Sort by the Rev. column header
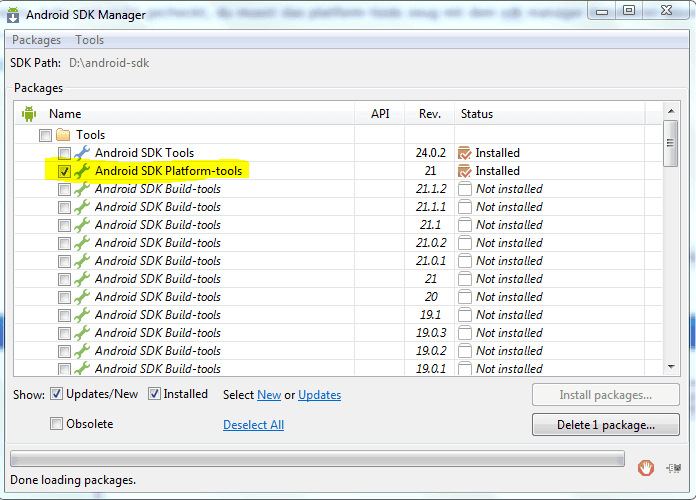 pyautogui.click(x=430, y=114)
